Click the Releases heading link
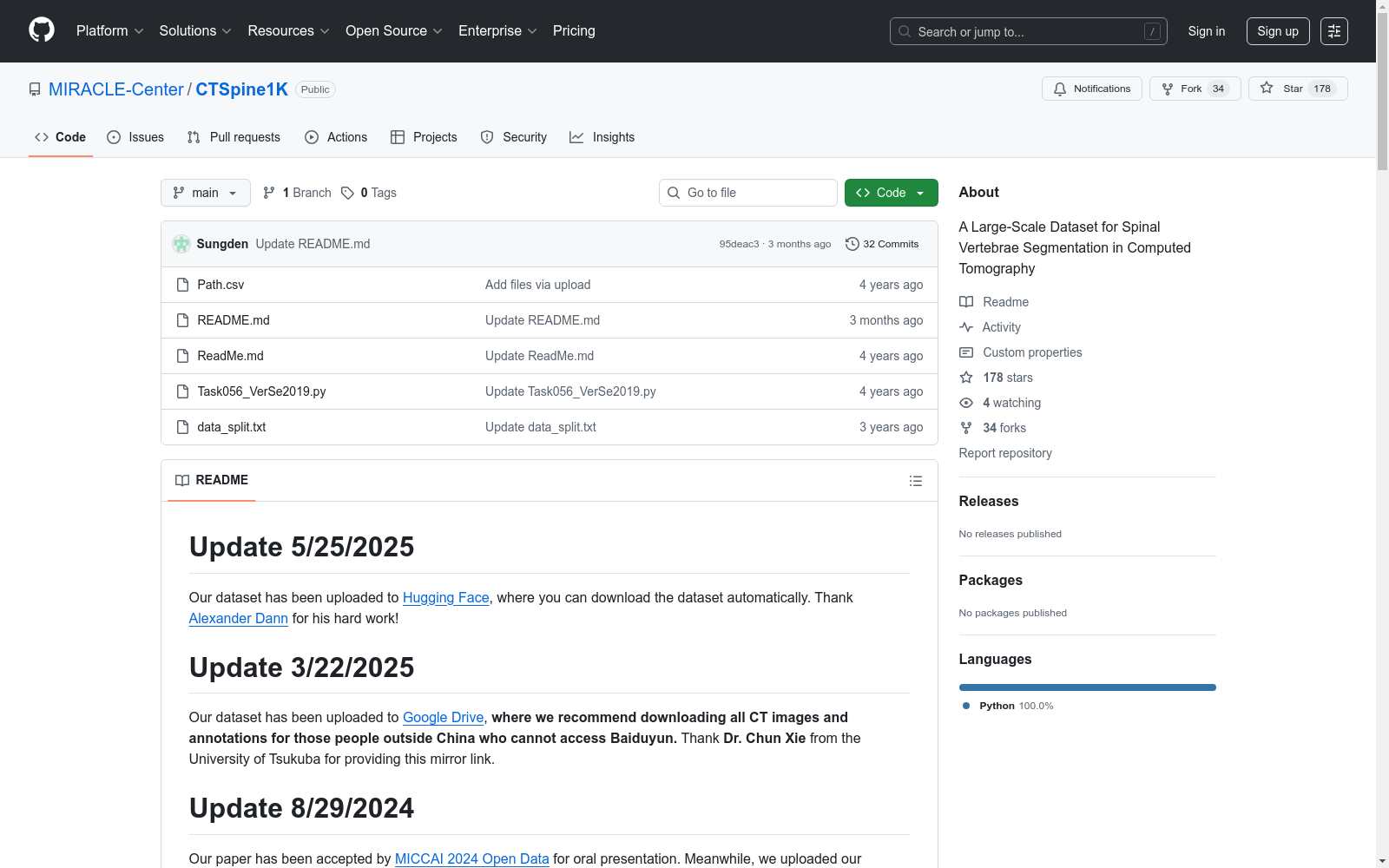 click(x=989, y=501)
